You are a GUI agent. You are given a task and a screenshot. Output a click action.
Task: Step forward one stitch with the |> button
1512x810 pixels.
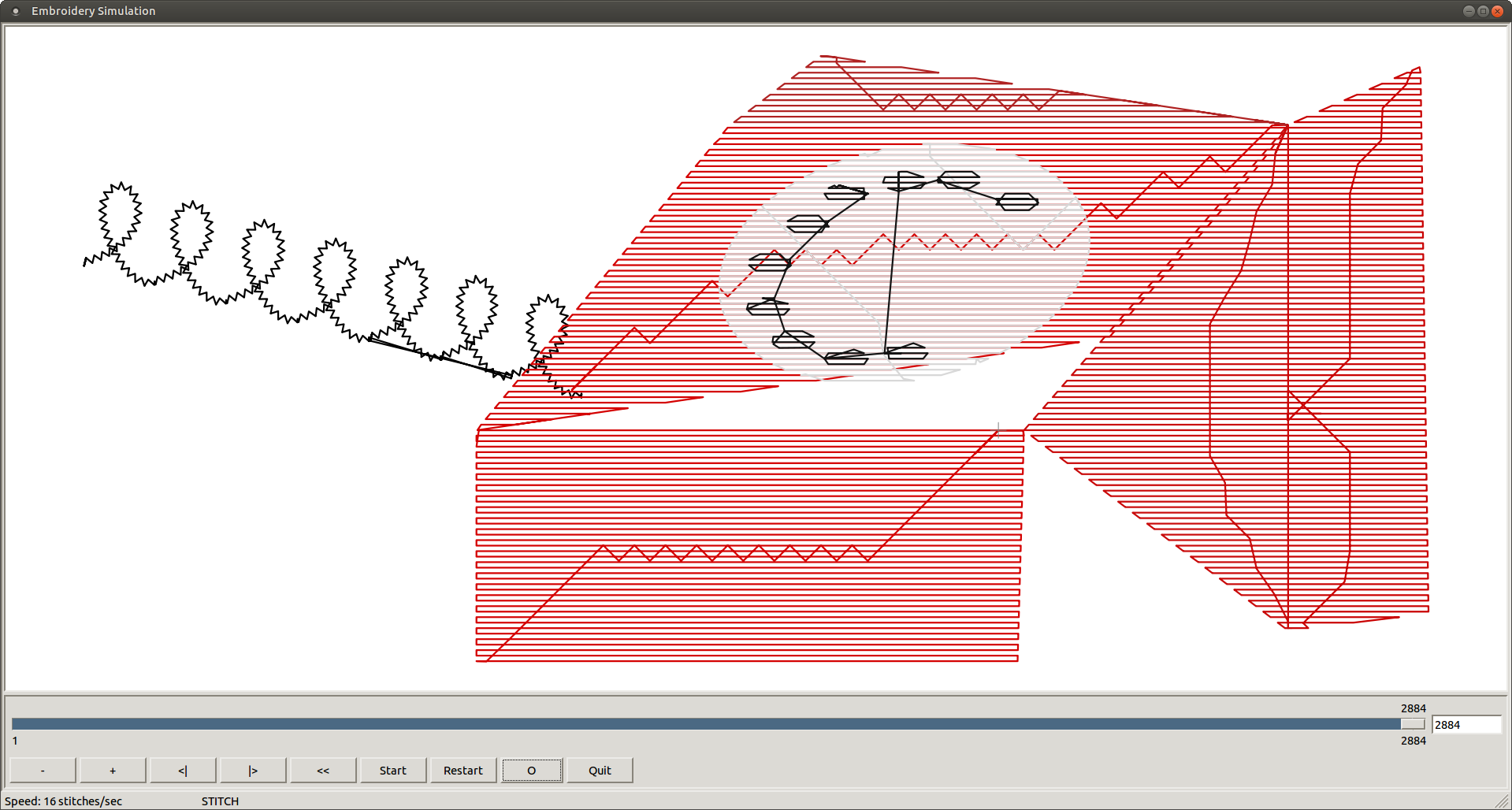click(253, 771)
